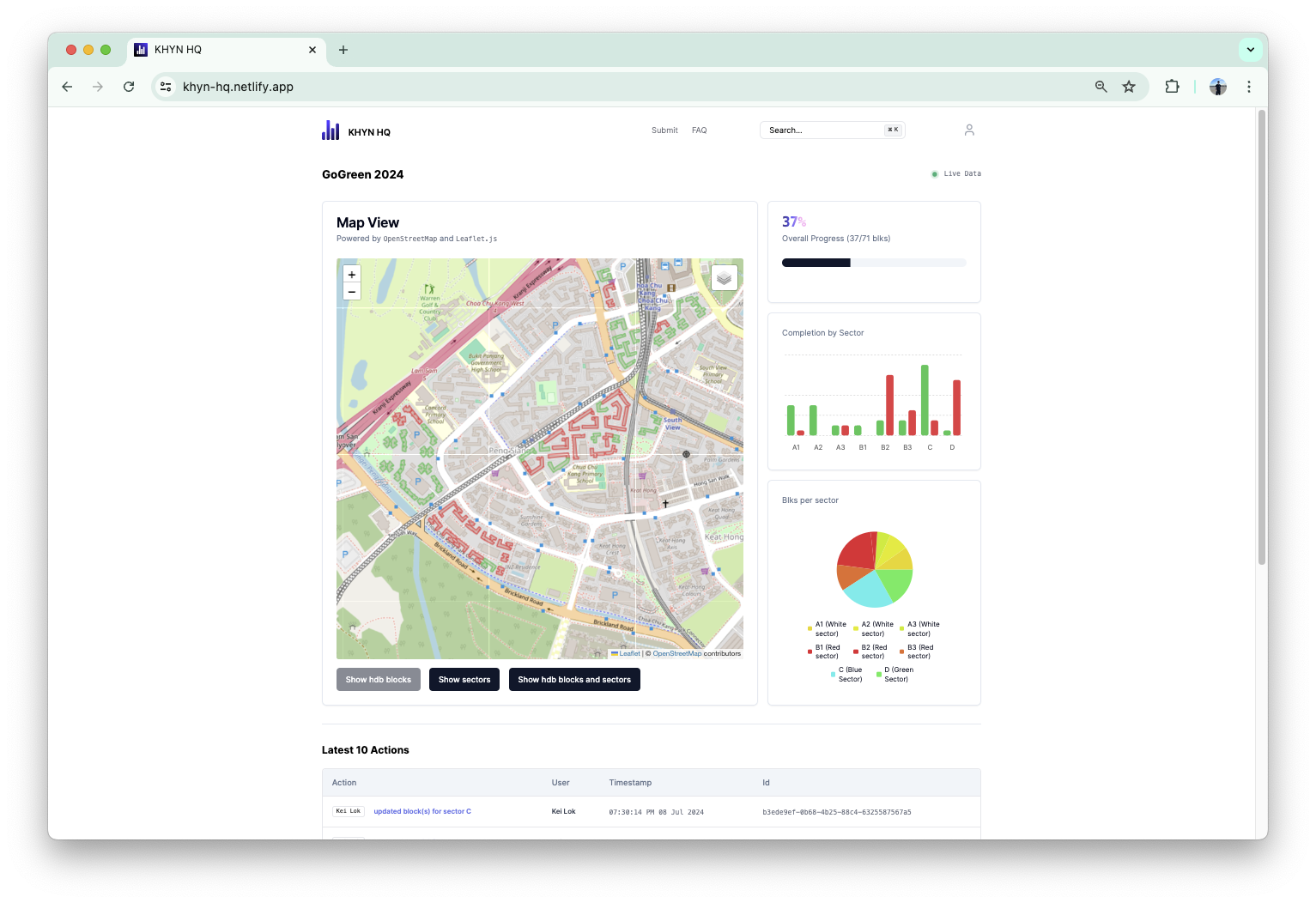Click the 37% progress value
Screen dimensions: 1316x903
click(x=794, y=221)
